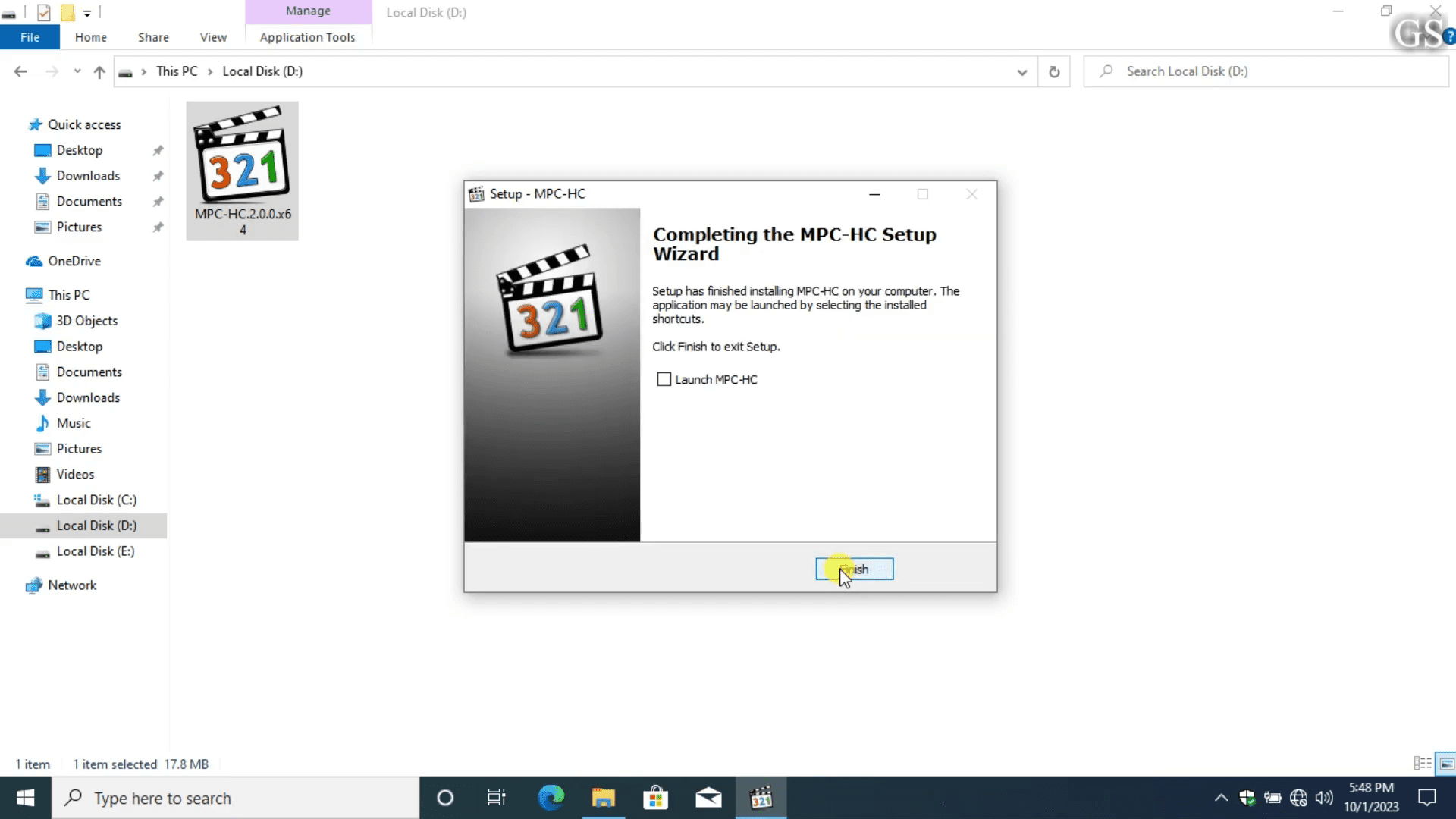Open Microsoft Store from taskbar

coord(656,798)
